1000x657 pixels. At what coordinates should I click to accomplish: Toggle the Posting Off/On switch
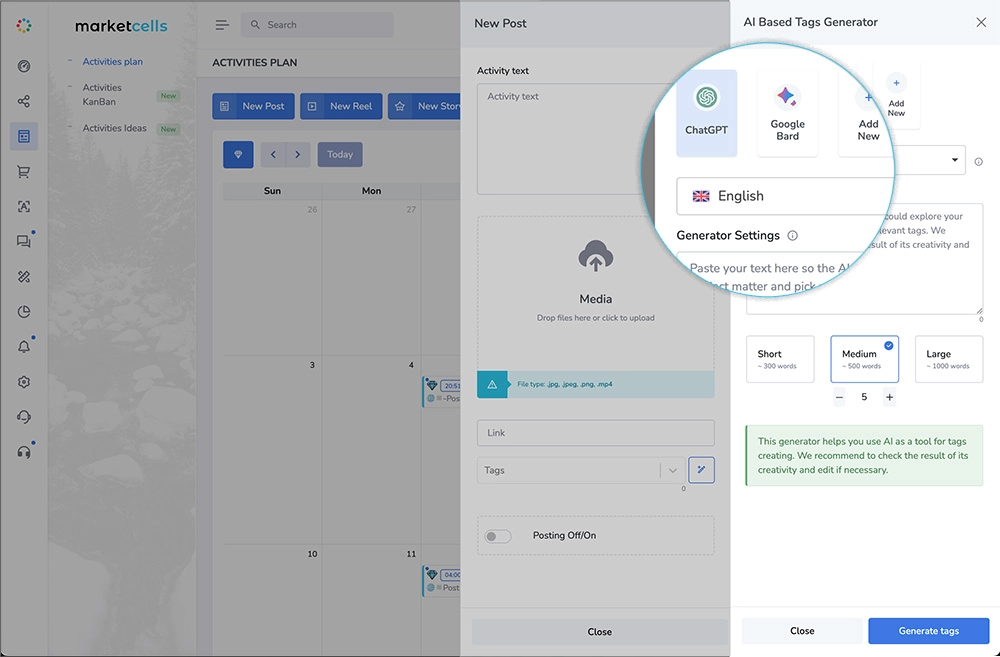pos(498,536)
